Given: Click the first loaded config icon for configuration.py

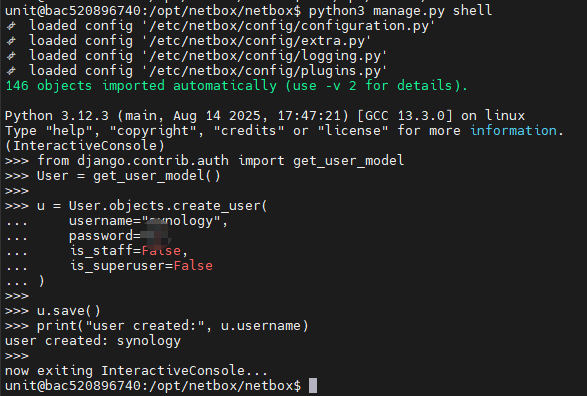Looking at the screenshot, I should [x=12, y=26].
